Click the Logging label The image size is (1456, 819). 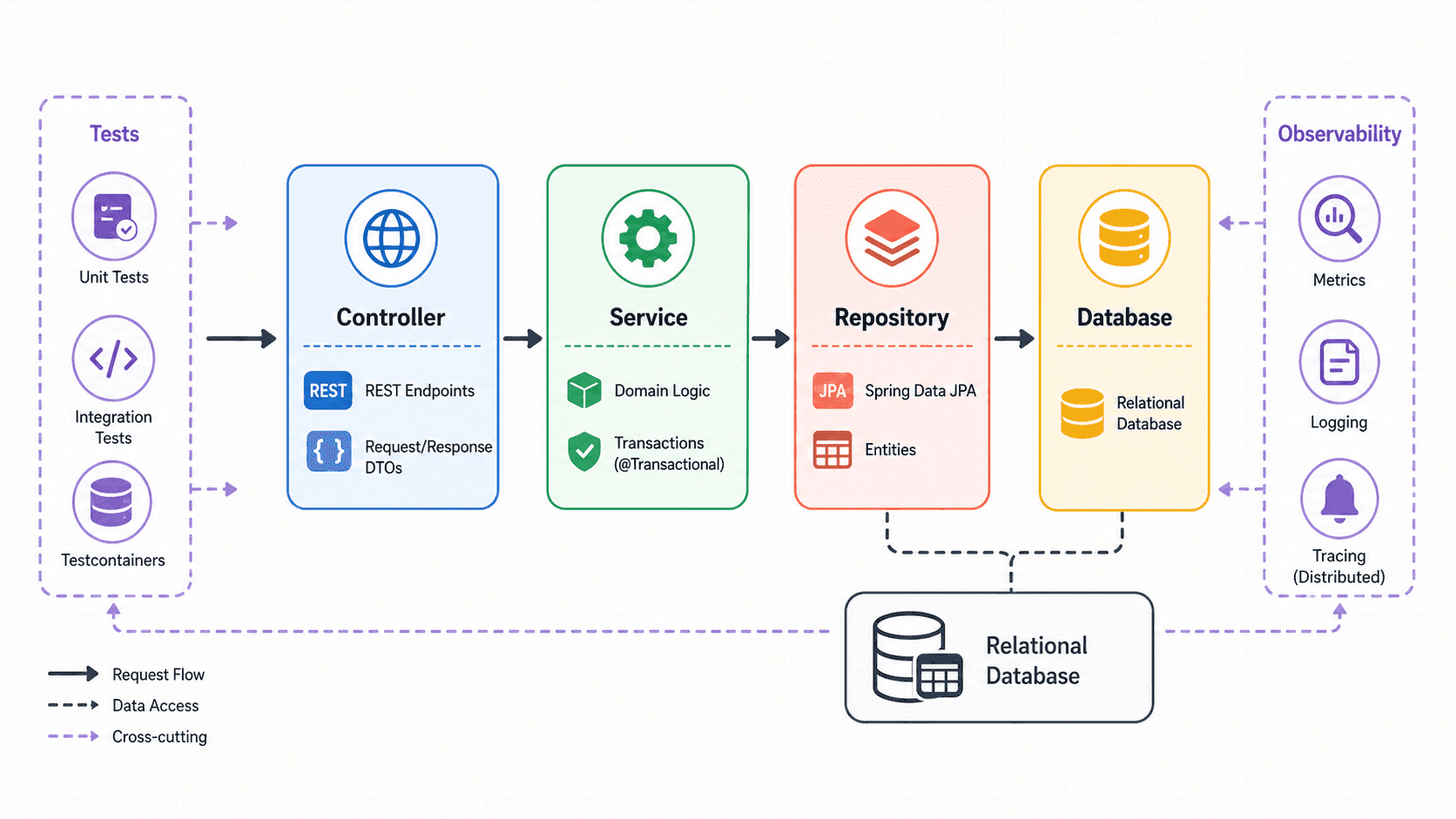(1339, 423)
